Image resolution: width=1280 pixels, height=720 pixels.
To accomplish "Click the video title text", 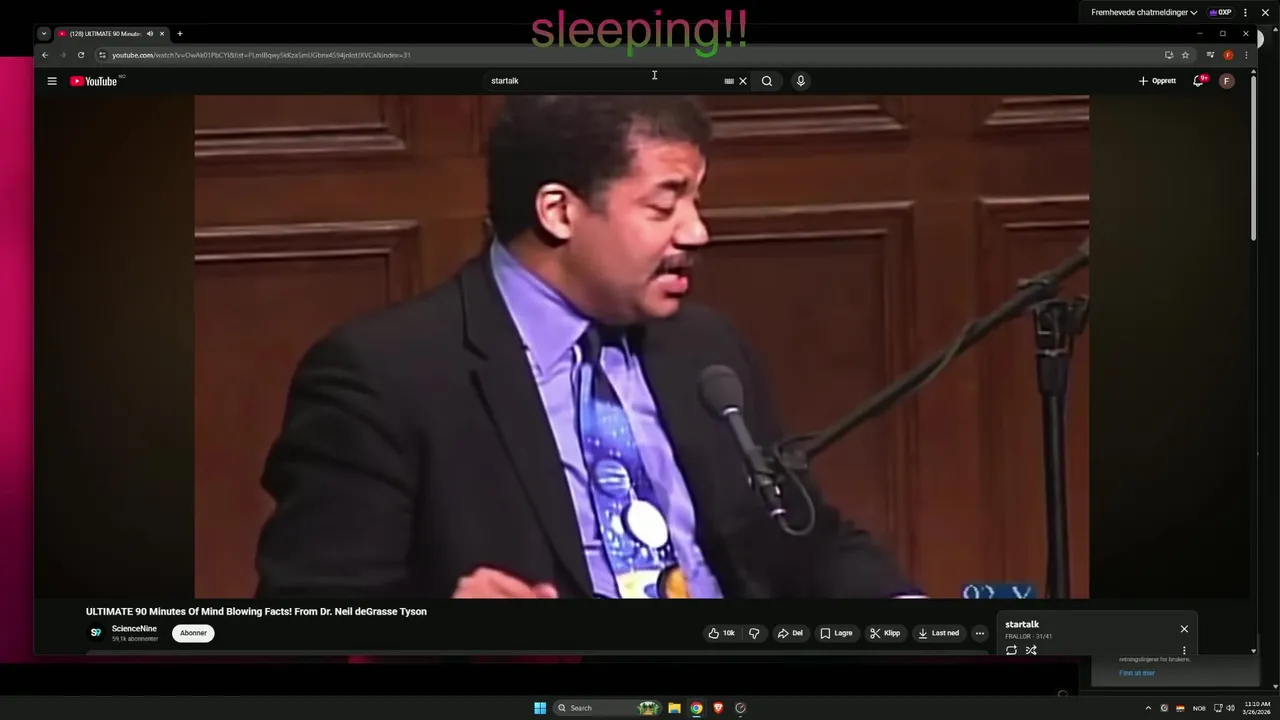I will tap(256, 612).
